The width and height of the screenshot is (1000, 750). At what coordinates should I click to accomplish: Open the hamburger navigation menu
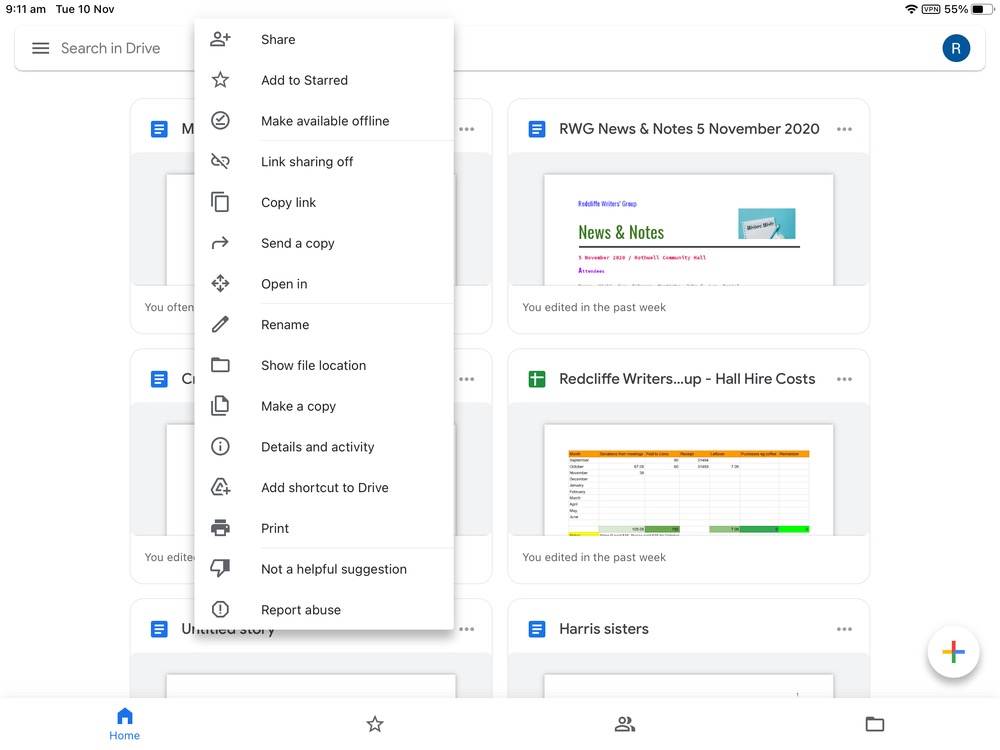click(41, 48)
